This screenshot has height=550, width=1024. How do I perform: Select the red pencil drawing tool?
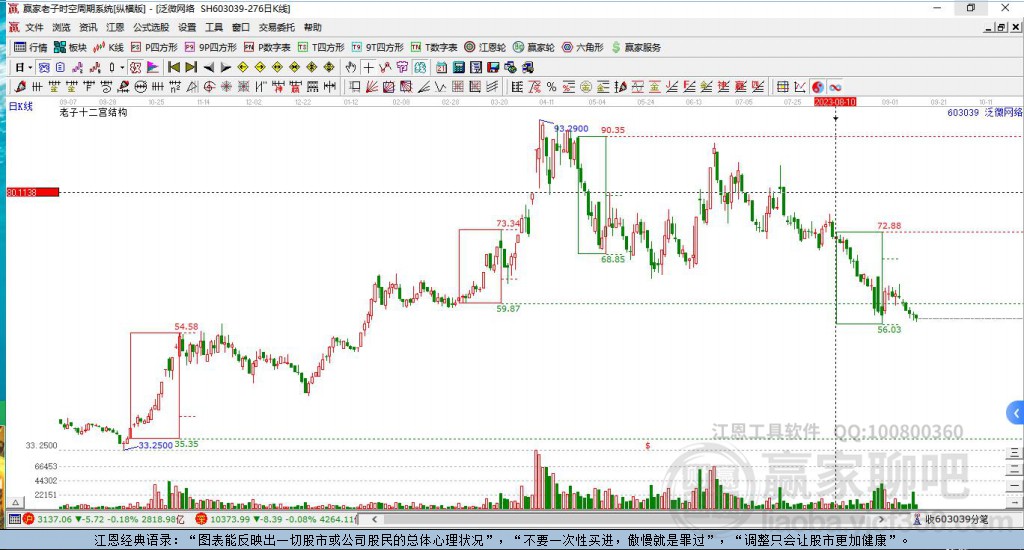pos(20,86)
